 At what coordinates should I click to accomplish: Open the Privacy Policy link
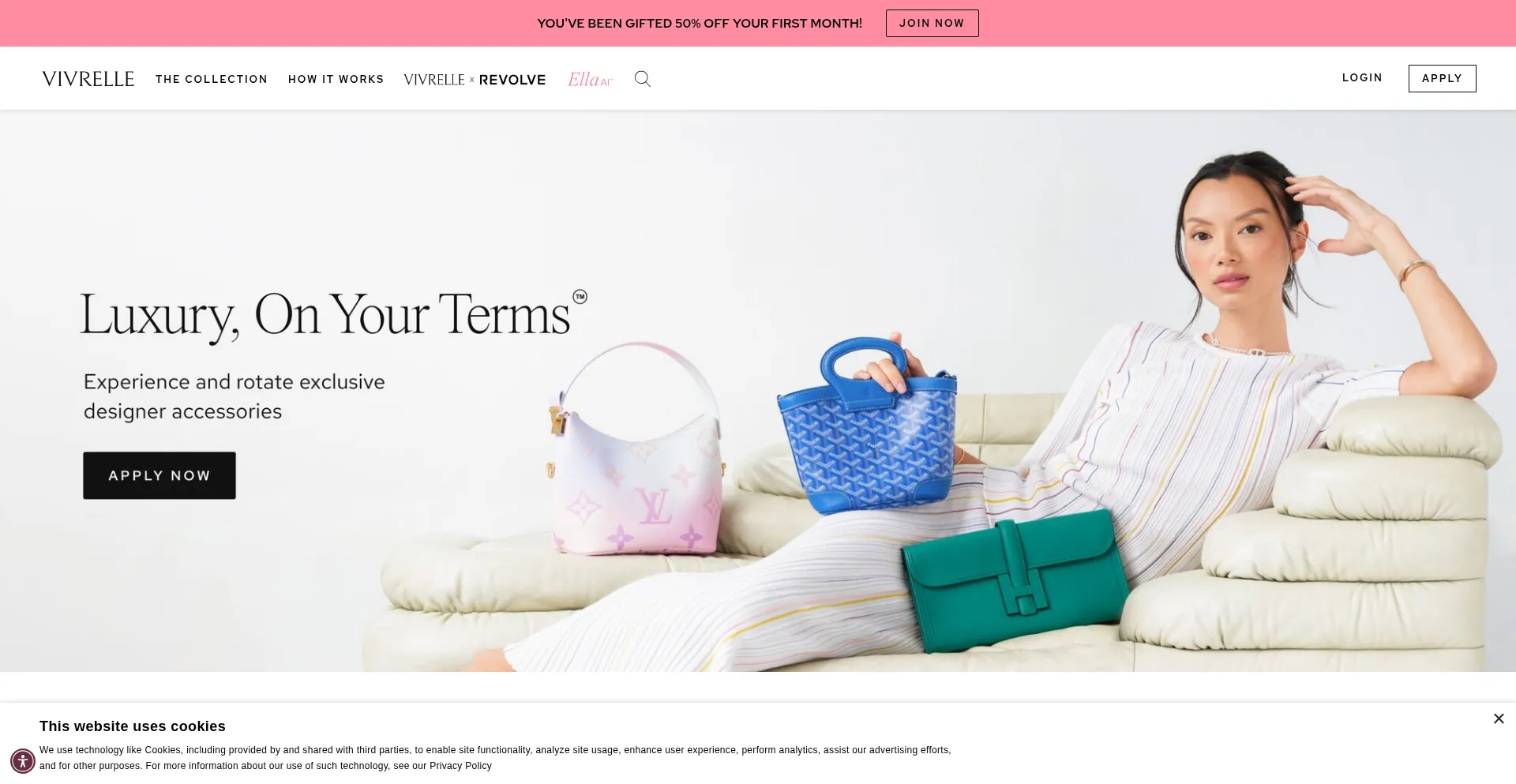460,766
